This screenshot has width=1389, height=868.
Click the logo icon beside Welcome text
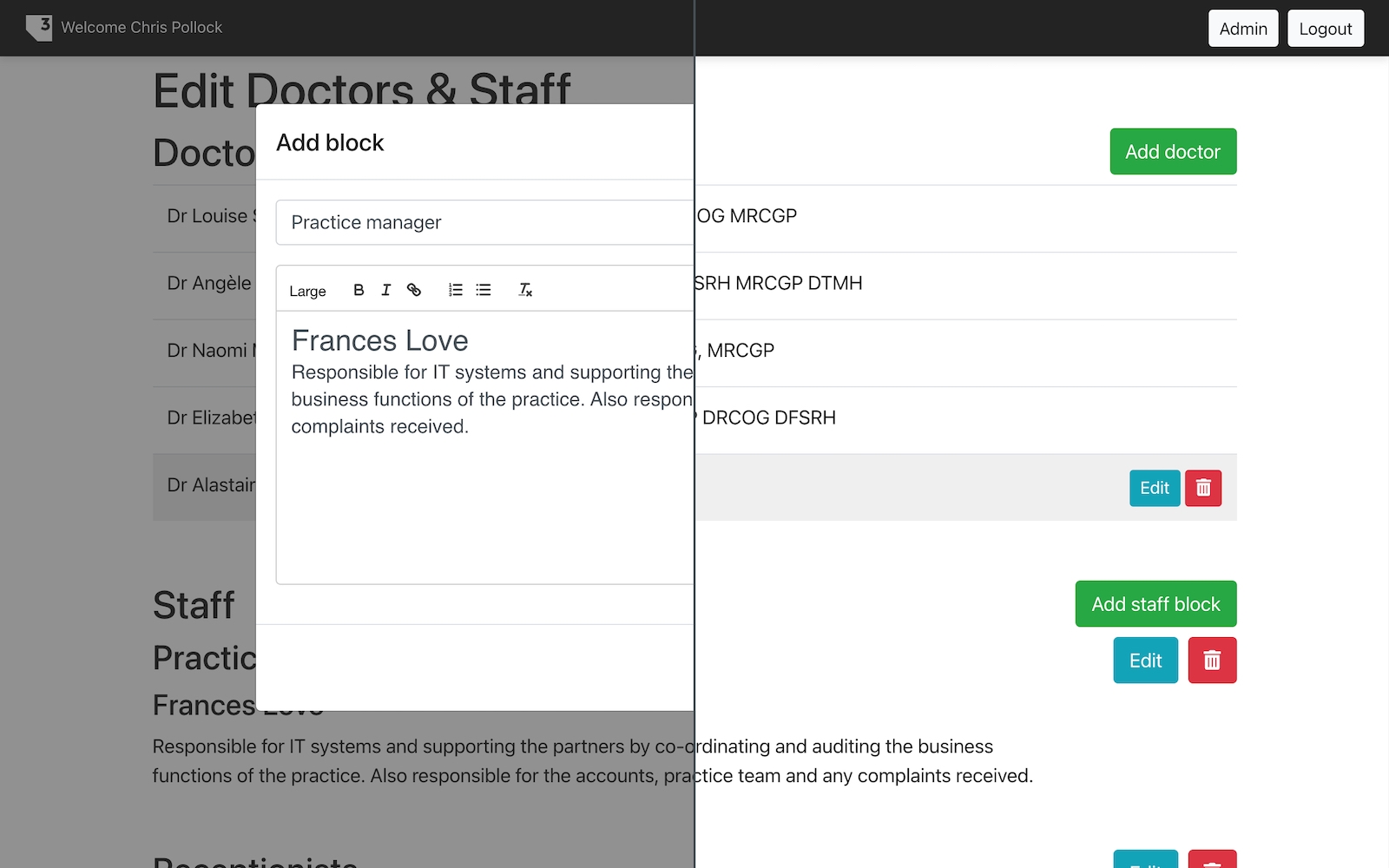[39, 28]
